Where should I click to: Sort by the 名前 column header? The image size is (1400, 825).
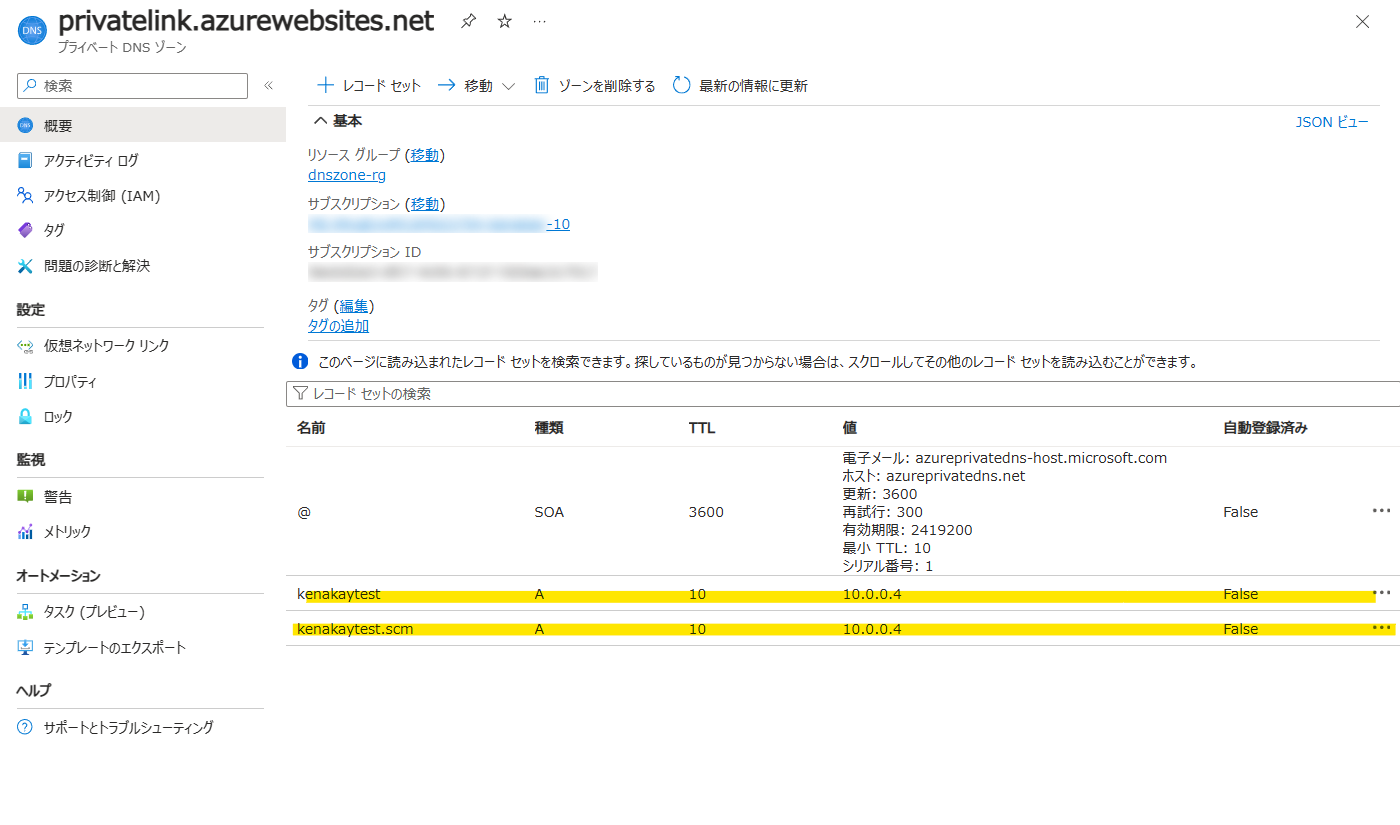[x=311, y=428]
